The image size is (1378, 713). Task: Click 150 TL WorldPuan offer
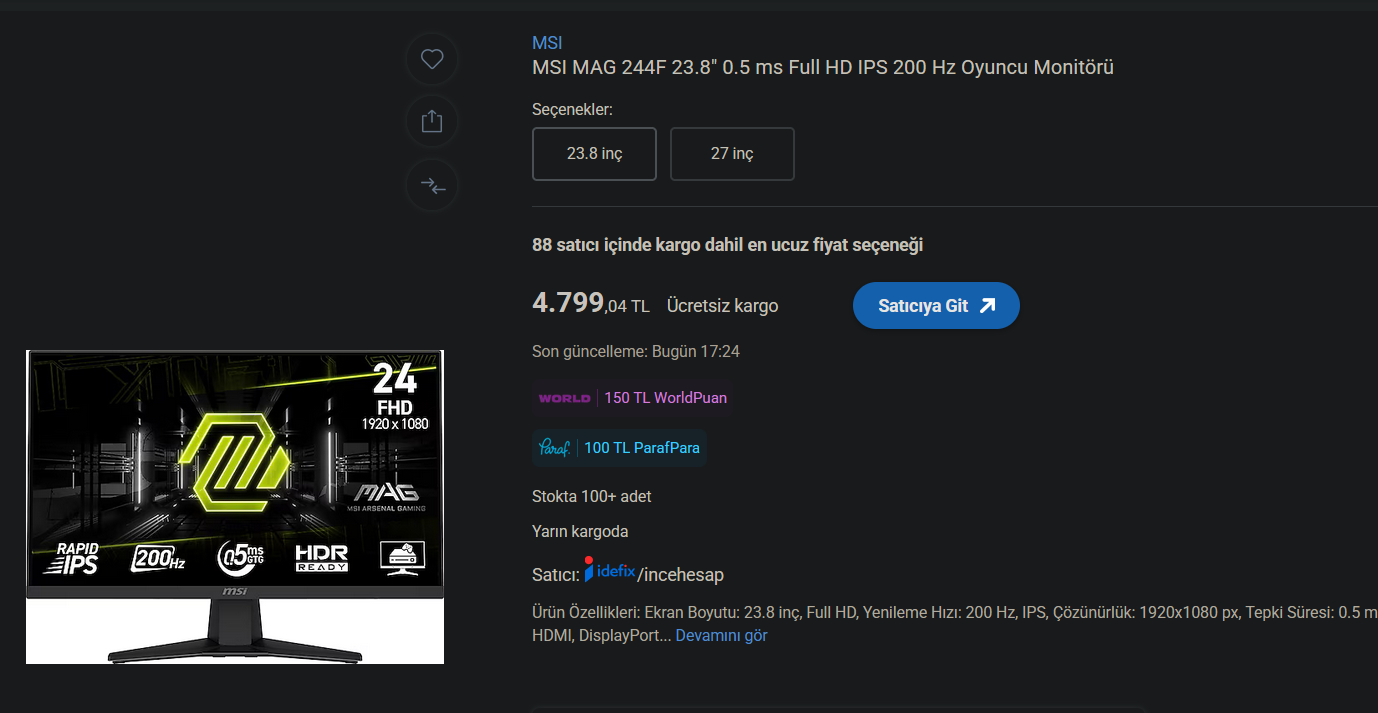click(x=665, y=398)
